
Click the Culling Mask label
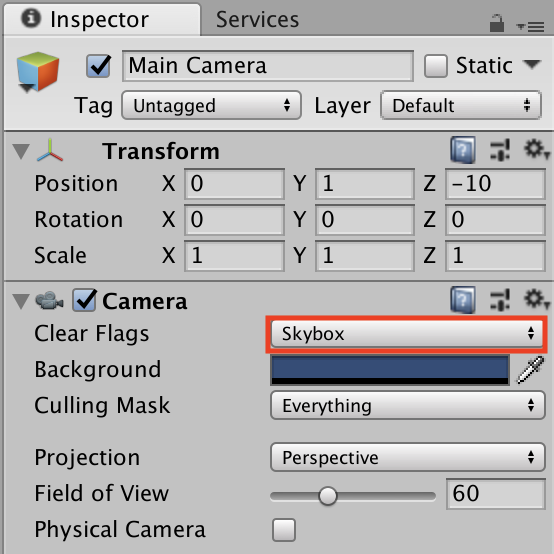point(102,405)
